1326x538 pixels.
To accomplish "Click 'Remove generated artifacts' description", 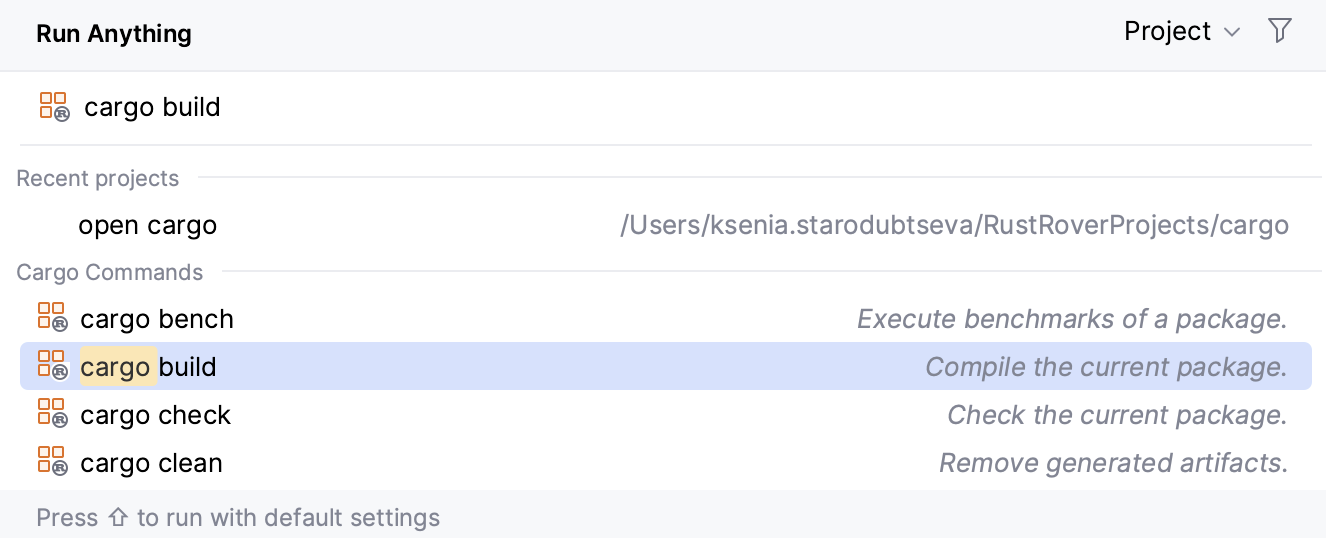I will (1112, 463).
